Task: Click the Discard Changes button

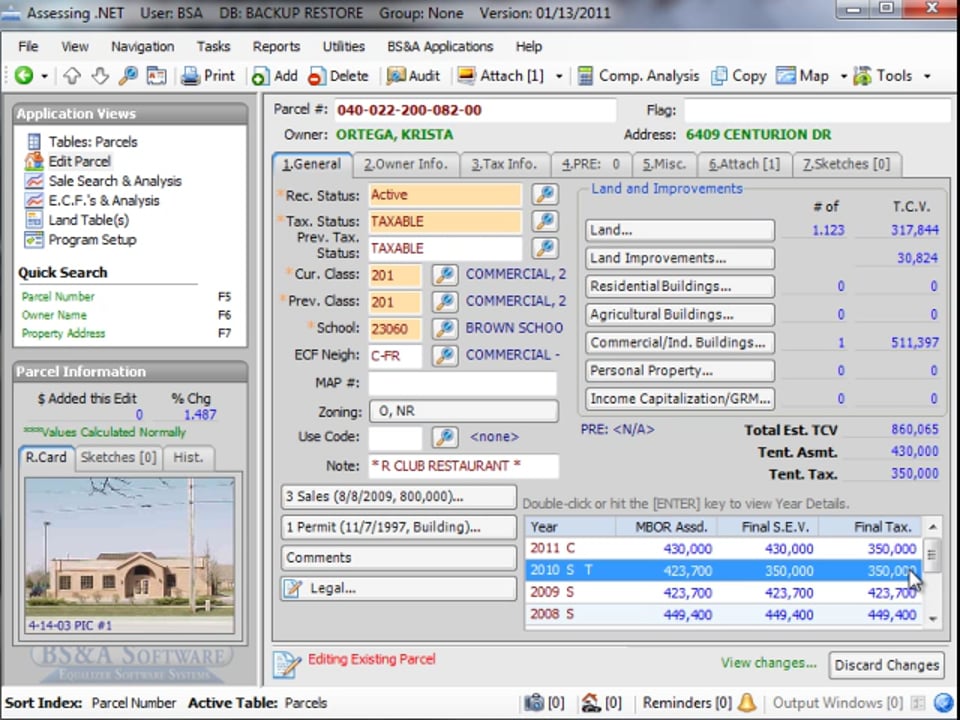Action: pos(886,664)
